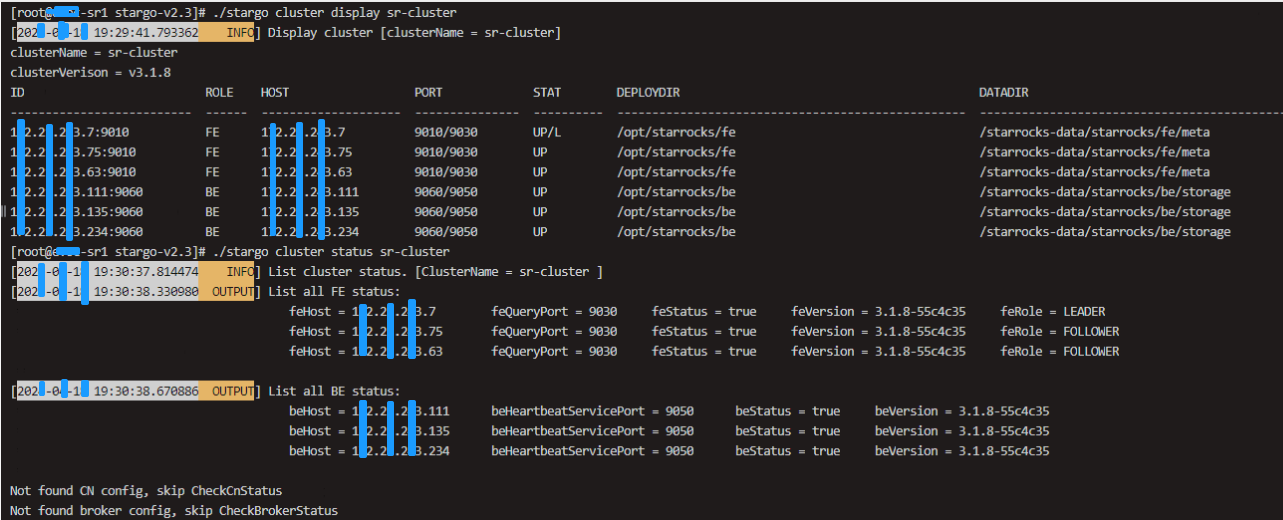Click the ID cell ending in 3.63:9010
Viewport: 1283px width, 520px height.
click(73, 172)
